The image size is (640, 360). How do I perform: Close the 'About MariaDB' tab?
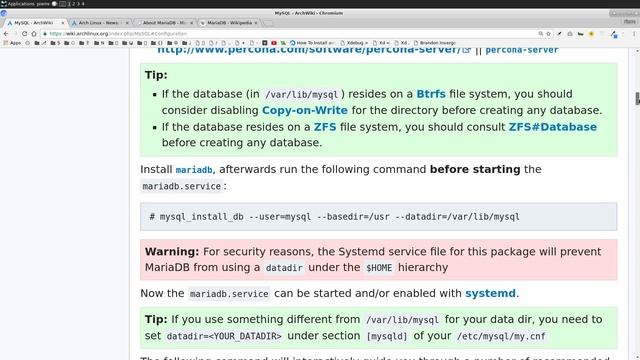point(191,23)
